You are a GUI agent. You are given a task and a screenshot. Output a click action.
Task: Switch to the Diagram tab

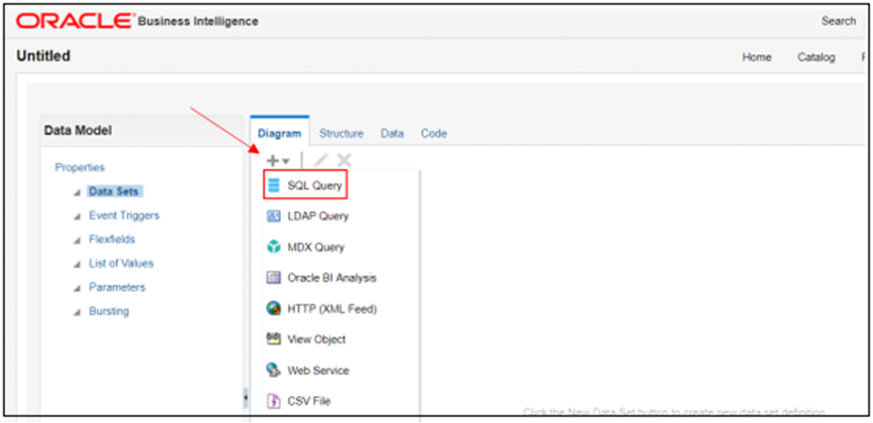(279, 134)
